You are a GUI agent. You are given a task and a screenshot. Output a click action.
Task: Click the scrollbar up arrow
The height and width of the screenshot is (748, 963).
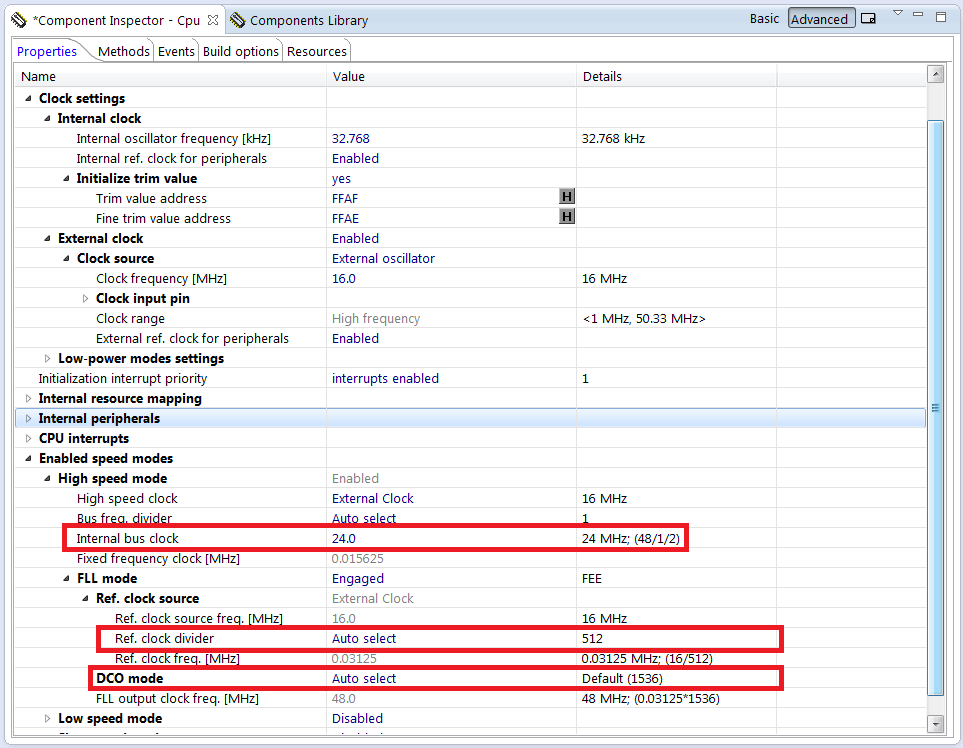tap(935, 75)
